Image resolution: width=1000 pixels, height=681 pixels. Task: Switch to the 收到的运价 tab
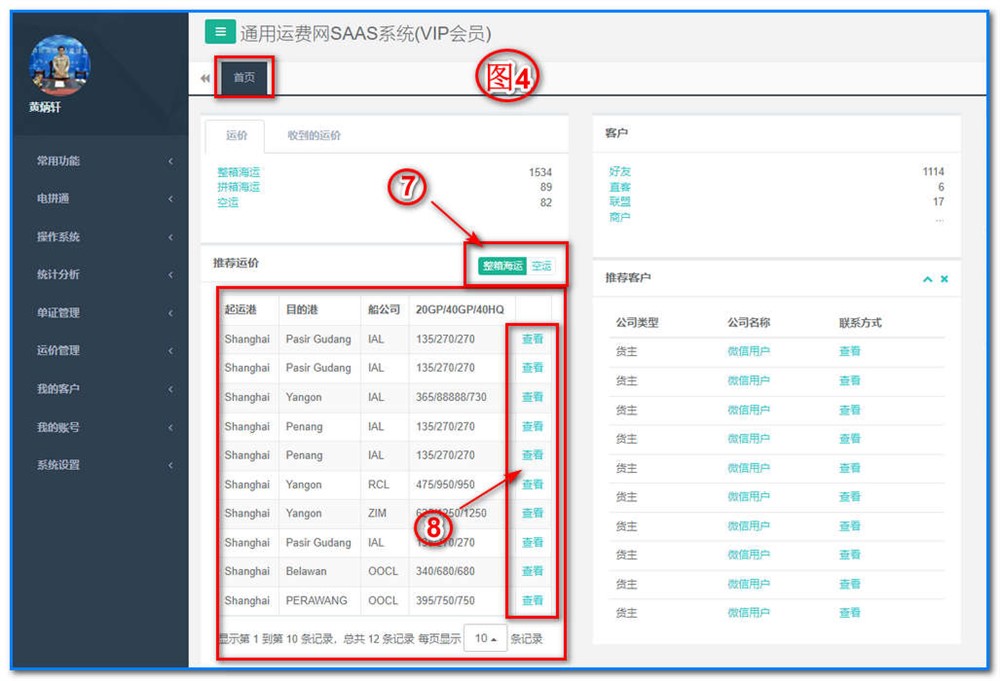[x=314, y=136]
